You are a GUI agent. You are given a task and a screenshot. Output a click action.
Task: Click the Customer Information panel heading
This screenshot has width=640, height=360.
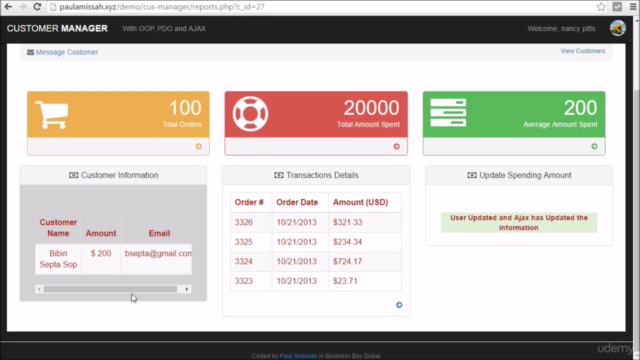click(x=113, y=175)
